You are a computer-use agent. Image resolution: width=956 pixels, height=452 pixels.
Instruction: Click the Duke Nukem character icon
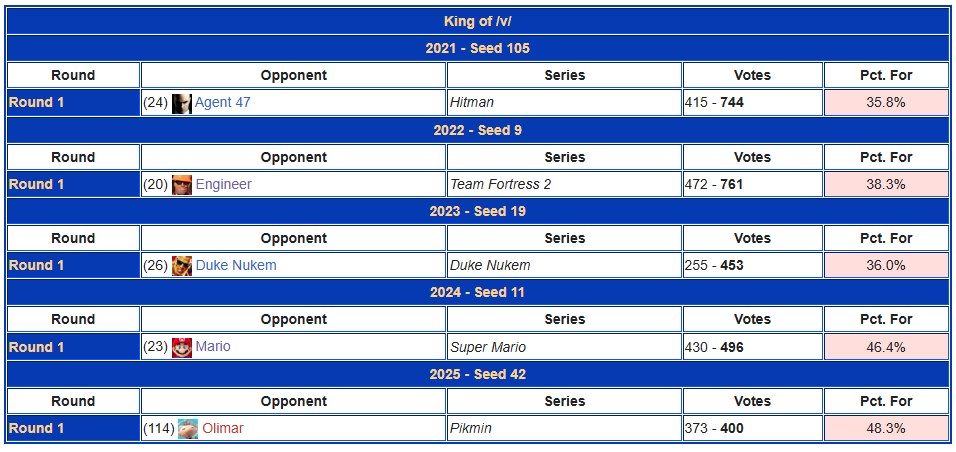click(182, 266)
